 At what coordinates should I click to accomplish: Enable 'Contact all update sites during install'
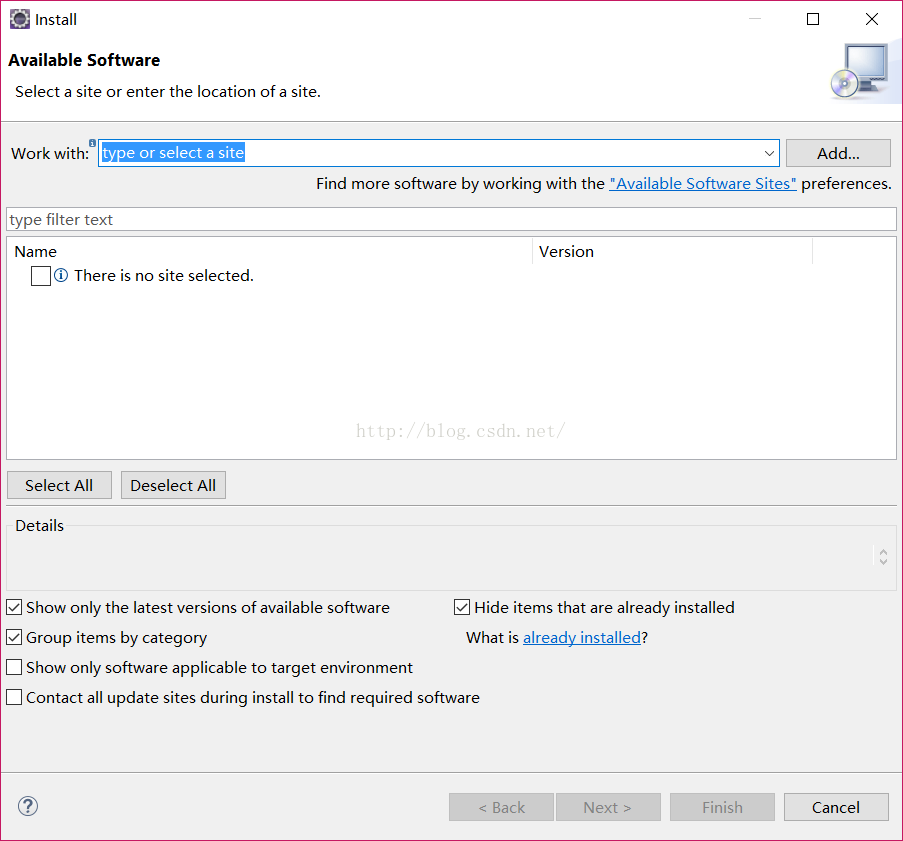coord(14,697)
